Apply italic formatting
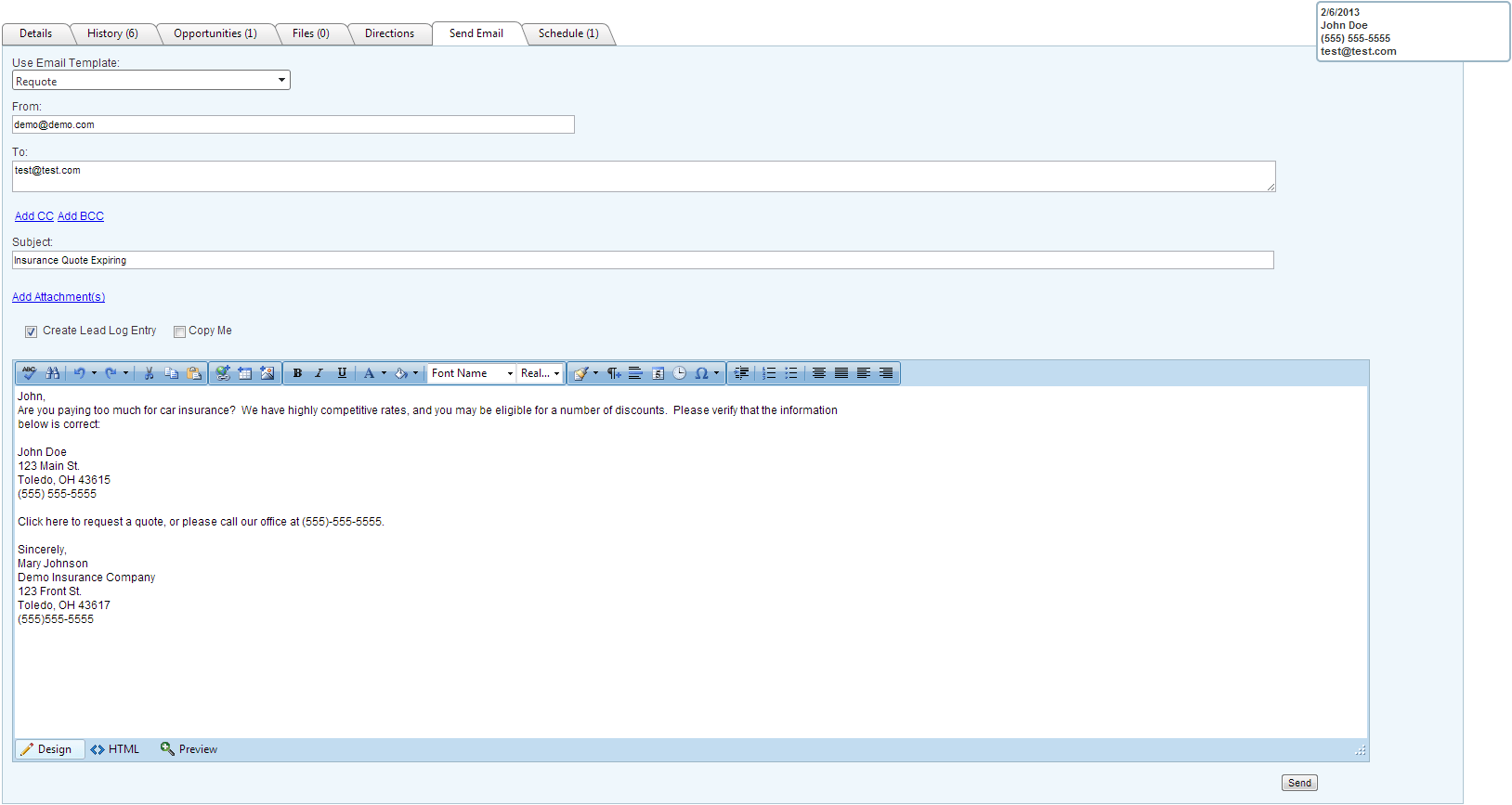Image resolution: width=1512 pixels, height=805 pixels. coord(319,373)
